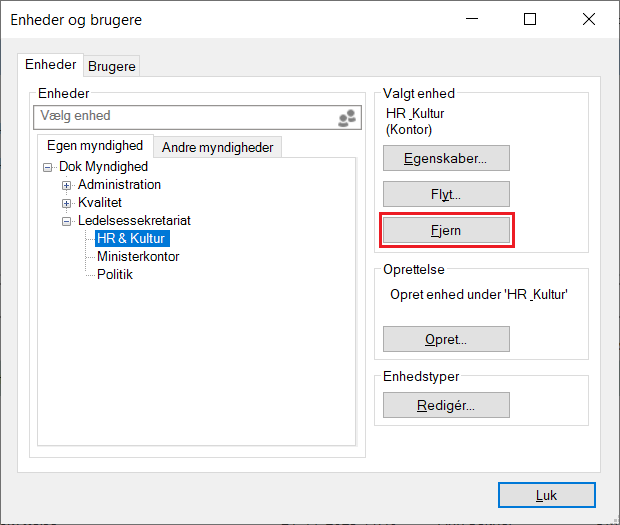Collapse the Ledelsessekretariat node
620x525 pixels.
[x=67, y=221]
